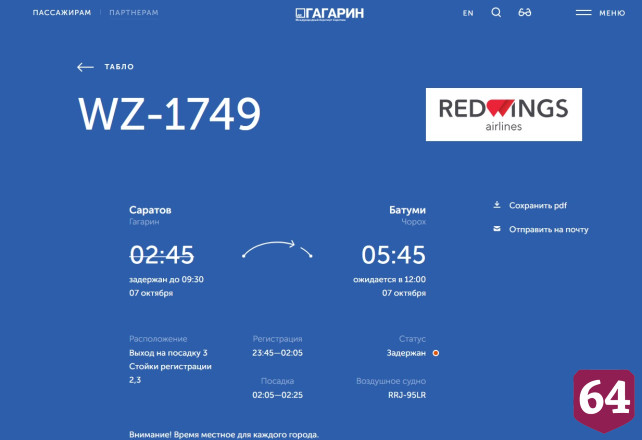The width and height of the screenshot is (642, 440).
Task: Click the orange delayed status dot
Action: pos(436,353)
